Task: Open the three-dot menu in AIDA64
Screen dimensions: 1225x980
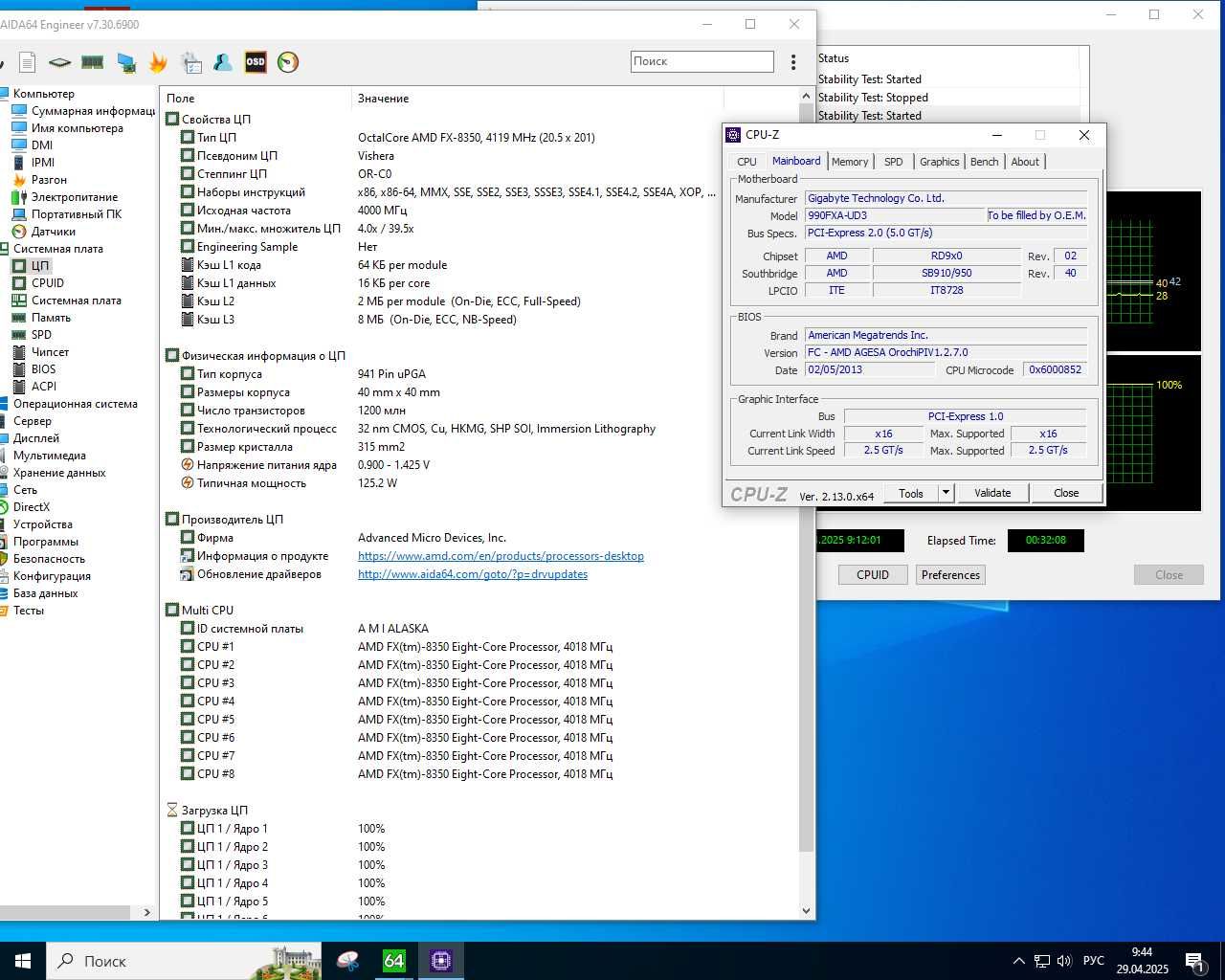Action: [793, 62]
